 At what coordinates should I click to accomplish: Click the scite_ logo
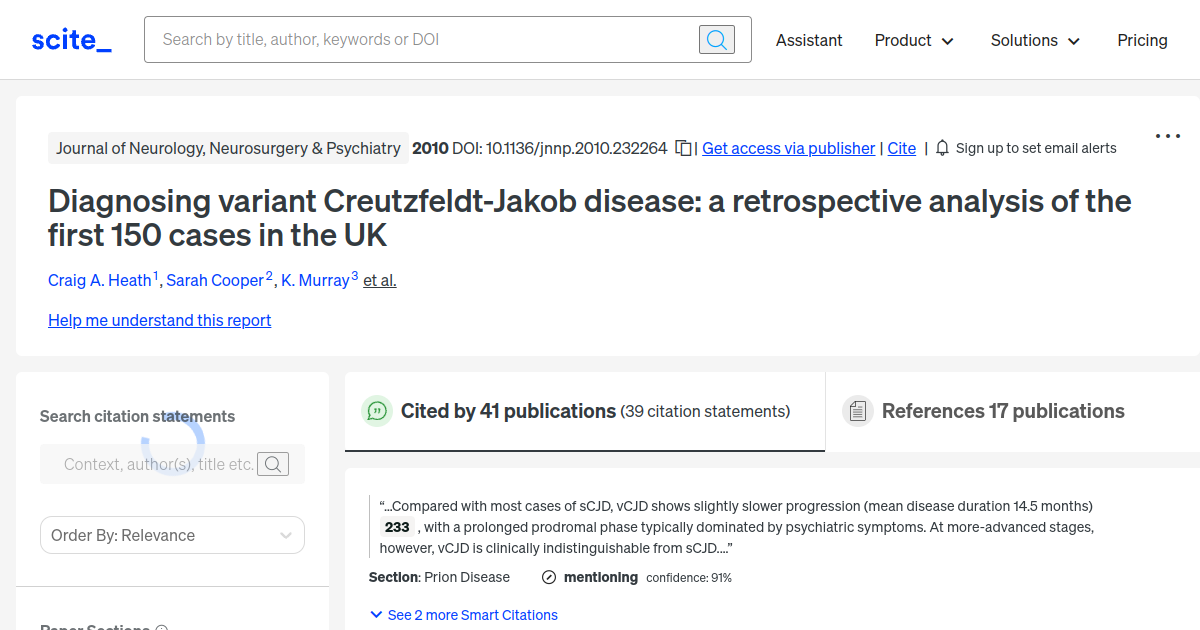point(70,39)
